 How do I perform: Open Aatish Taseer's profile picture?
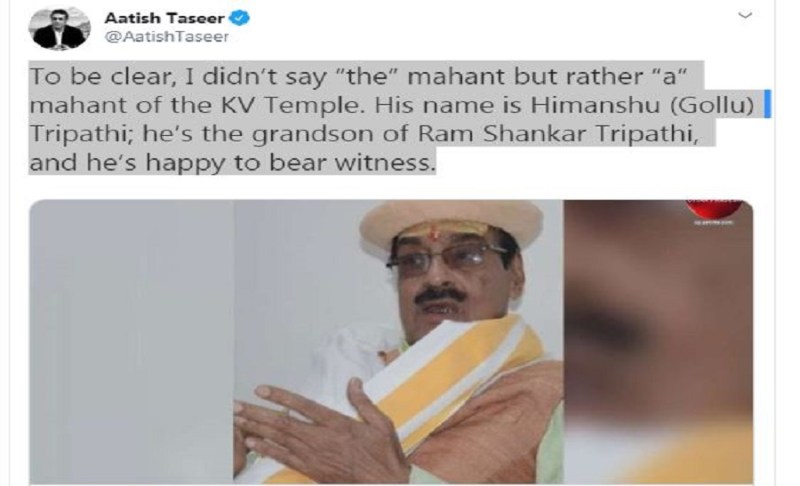60,28
